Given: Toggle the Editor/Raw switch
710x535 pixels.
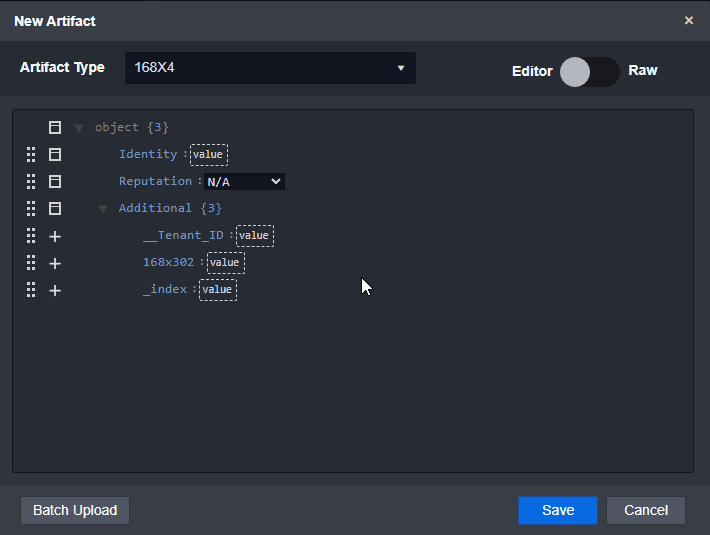Looking at the screenshot, I should (x=589, y=71).
